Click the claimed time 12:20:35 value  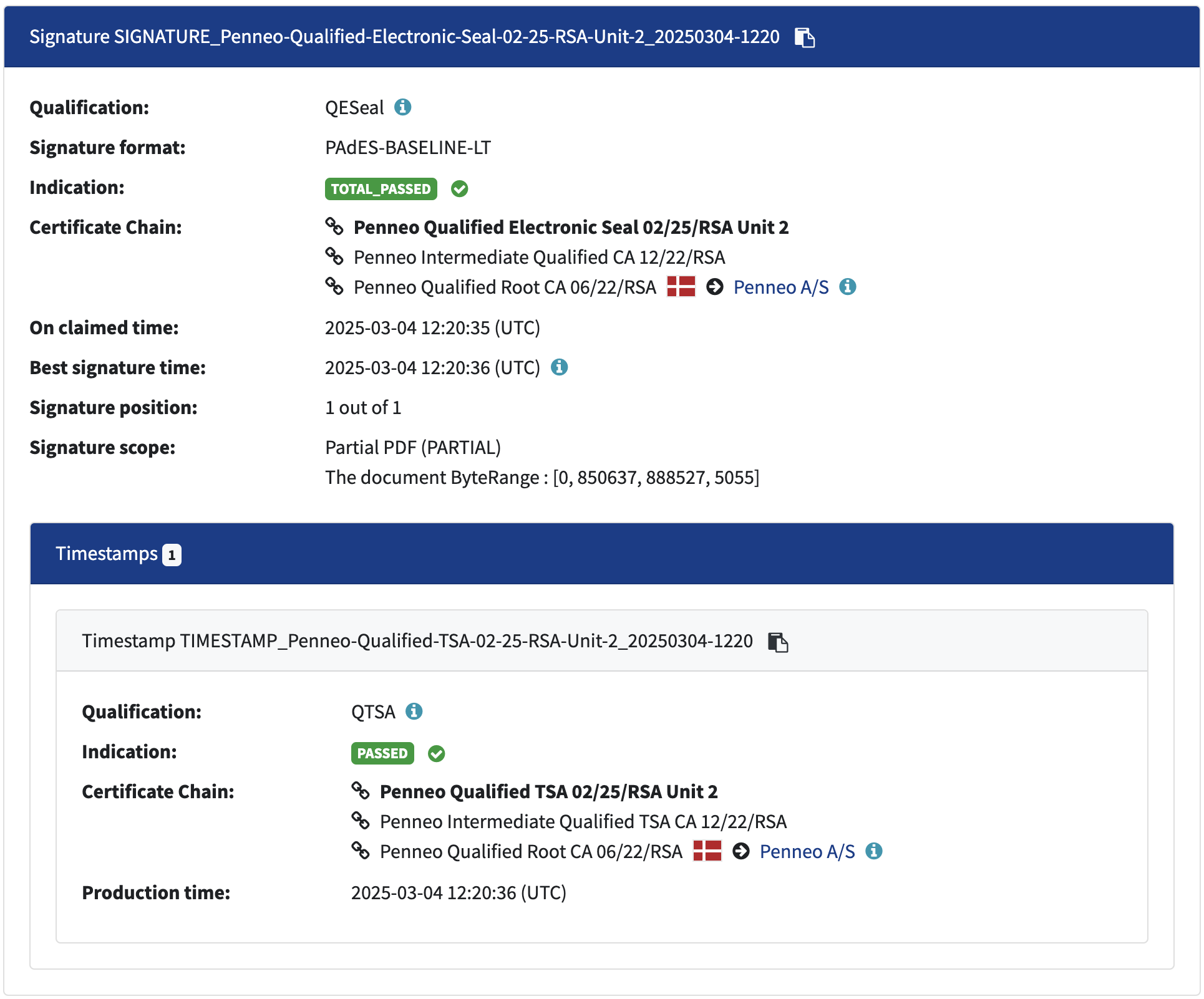point(432,328)
